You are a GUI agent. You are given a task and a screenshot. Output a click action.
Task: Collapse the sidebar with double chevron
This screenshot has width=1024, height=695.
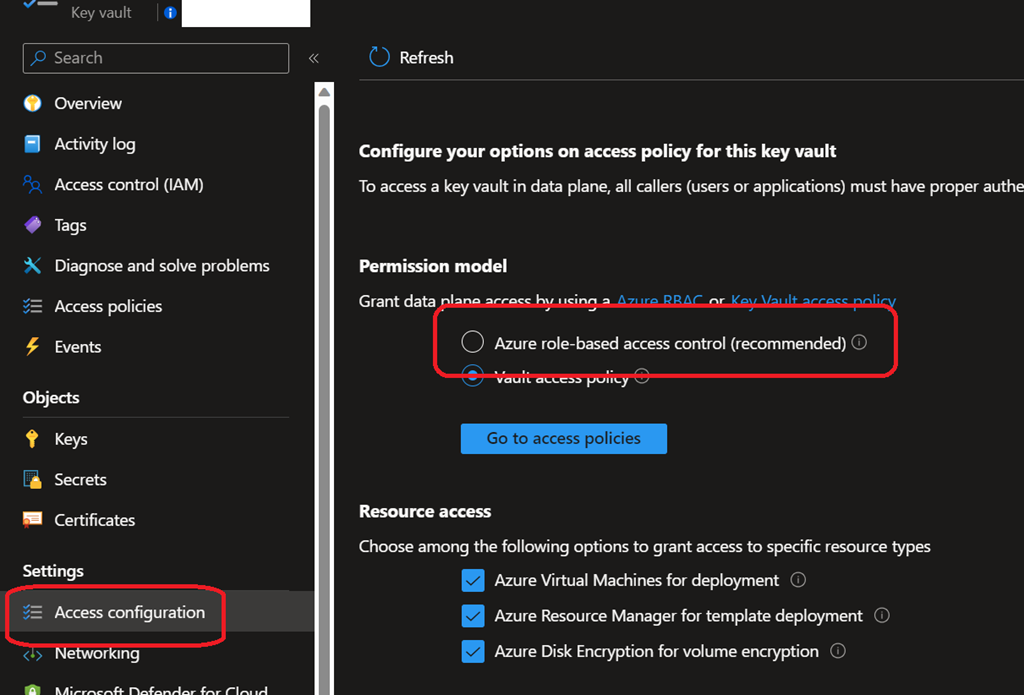[x=313, y=58]
